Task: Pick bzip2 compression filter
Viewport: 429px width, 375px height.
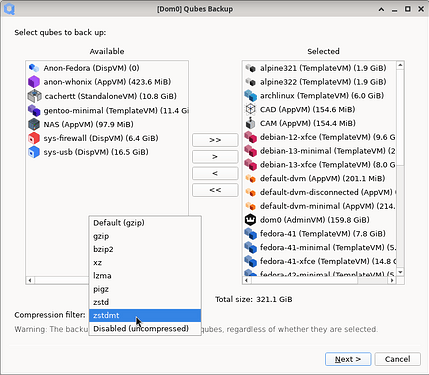Action: click(145, 249)
